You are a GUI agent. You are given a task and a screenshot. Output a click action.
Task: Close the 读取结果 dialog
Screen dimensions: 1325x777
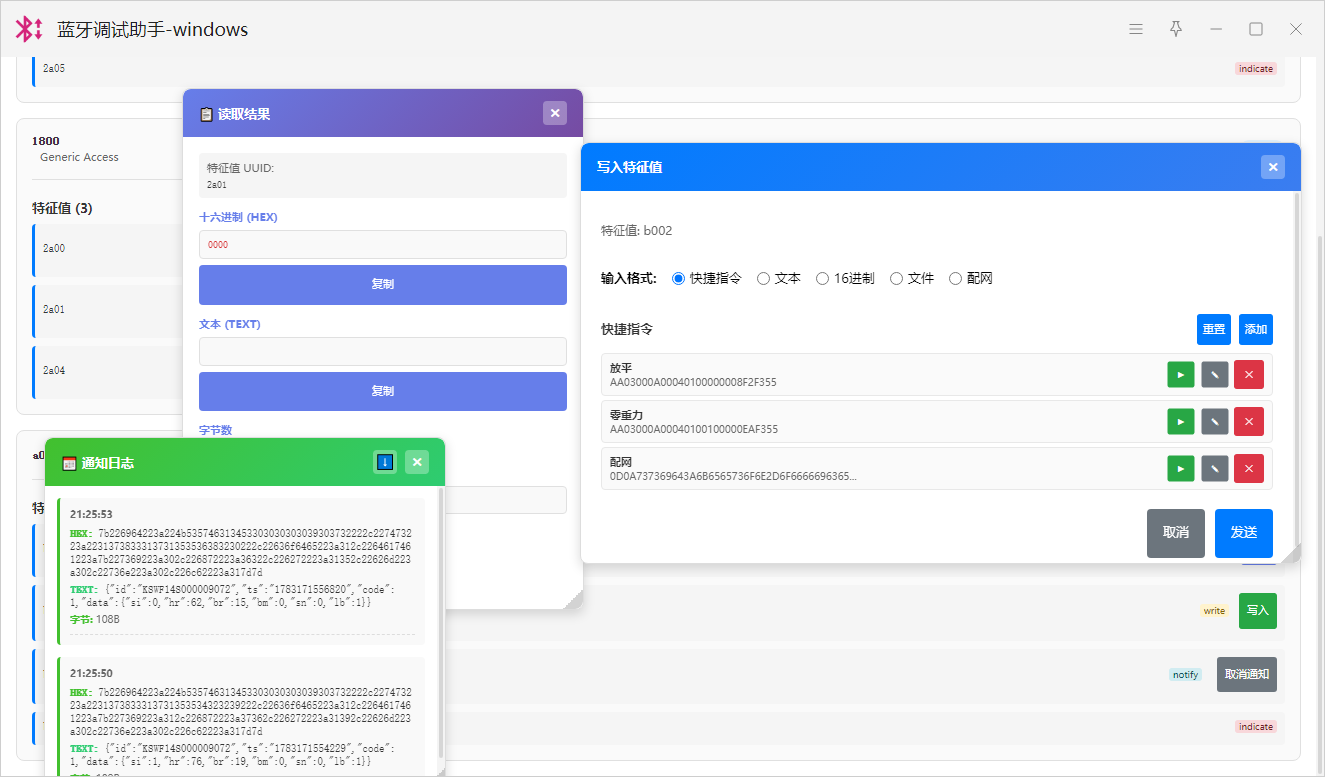coord(555,113)
